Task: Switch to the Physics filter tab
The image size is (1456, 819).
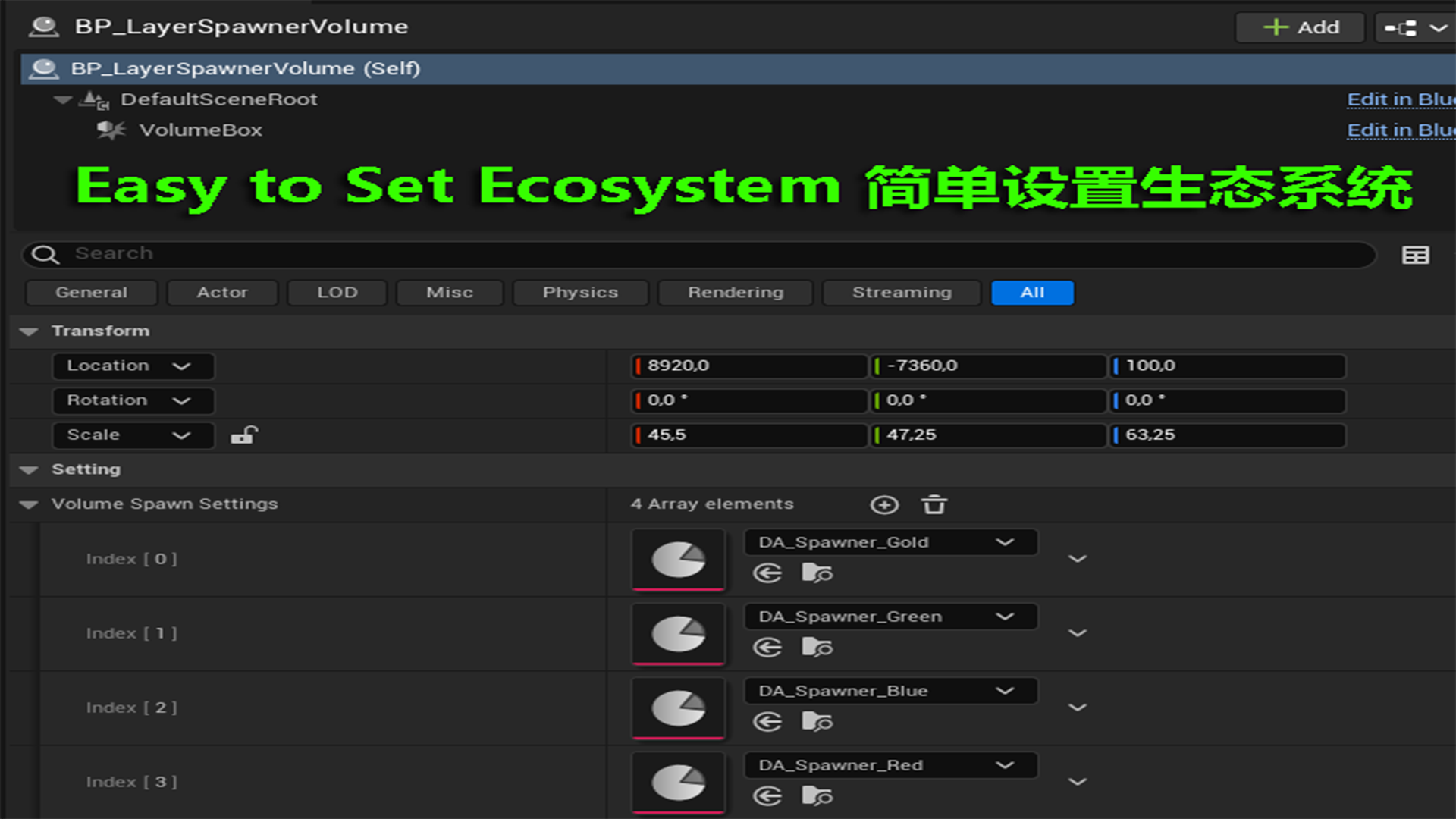Action: 580,293
